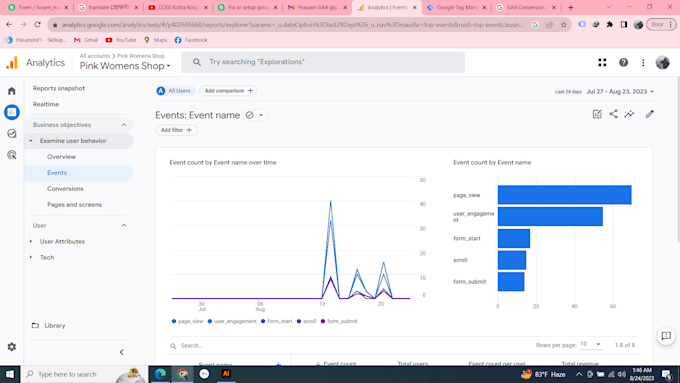
Task: Click the Windows taskbar search box
Action: 85,374
